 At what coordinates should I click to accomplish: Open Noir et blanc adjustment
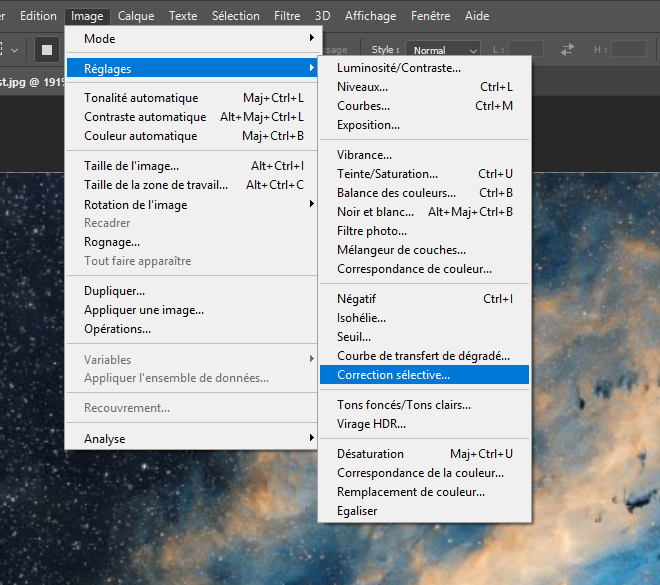click(424, 212)
